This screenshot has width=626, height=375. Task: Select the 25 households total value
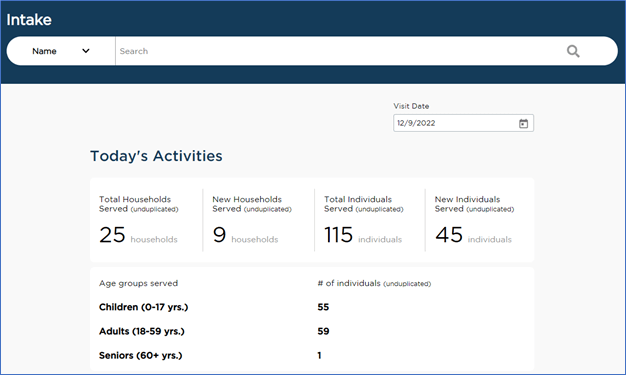click(x=112, y=235)
